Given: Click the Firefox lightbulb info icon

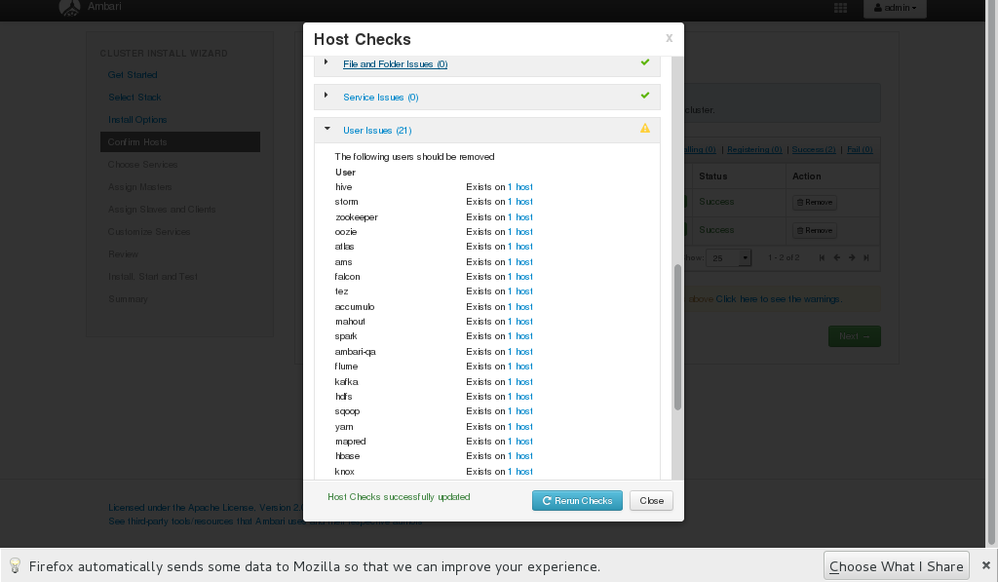Looking at the screenshot, I should click(15, 565).
